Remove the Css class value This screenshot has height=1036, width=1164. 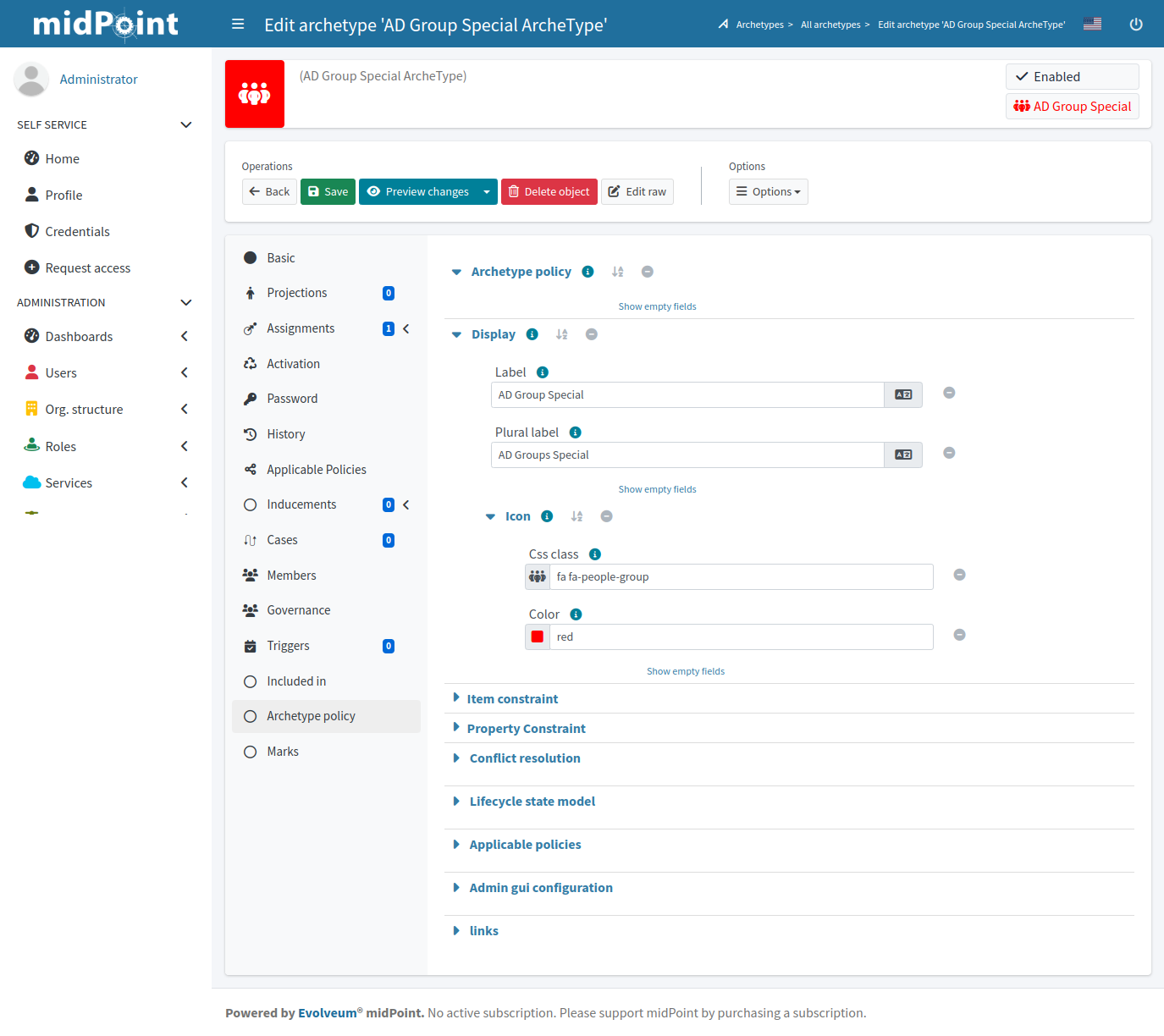(960, 575)
